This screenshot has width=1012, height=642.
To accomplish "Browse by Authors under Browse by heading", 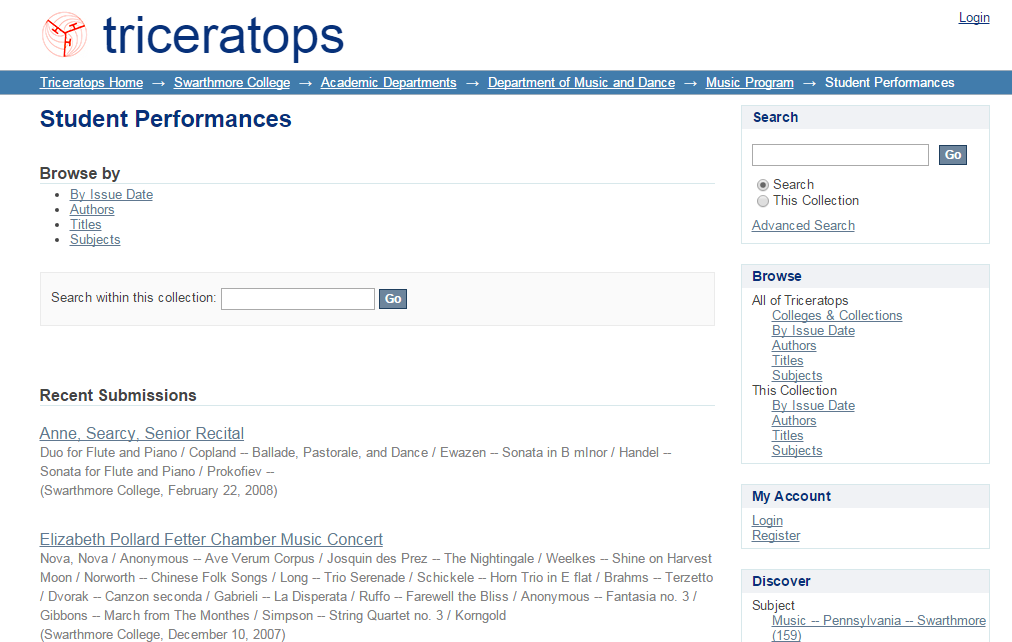I will [92, 210].
